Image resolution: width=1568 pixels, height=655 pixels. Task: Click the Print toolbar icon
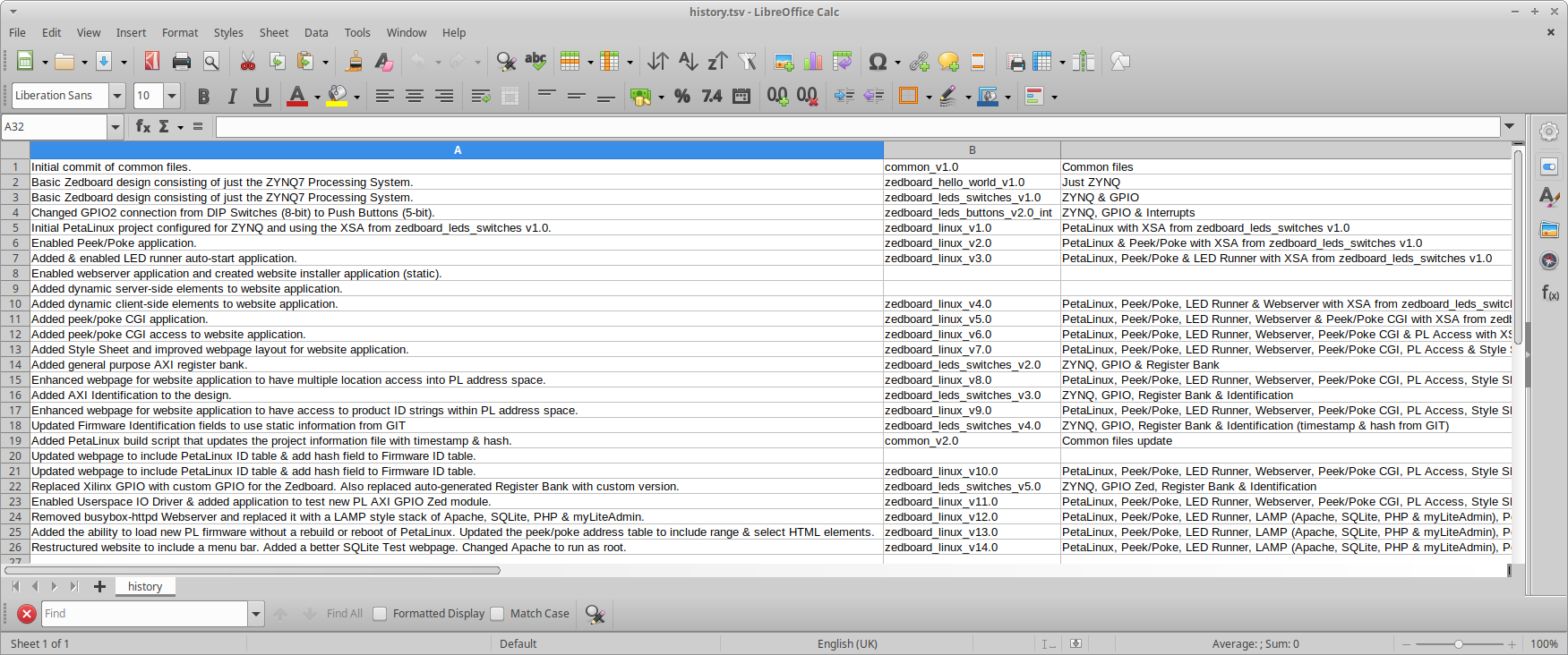182,62
